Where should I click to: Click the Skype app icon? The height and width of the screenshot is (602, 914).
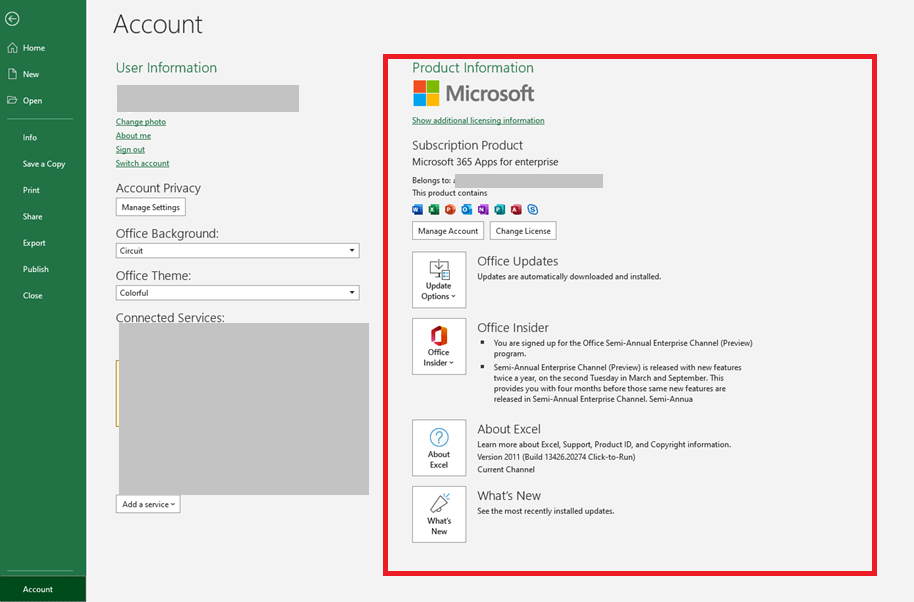pos(533,210)
